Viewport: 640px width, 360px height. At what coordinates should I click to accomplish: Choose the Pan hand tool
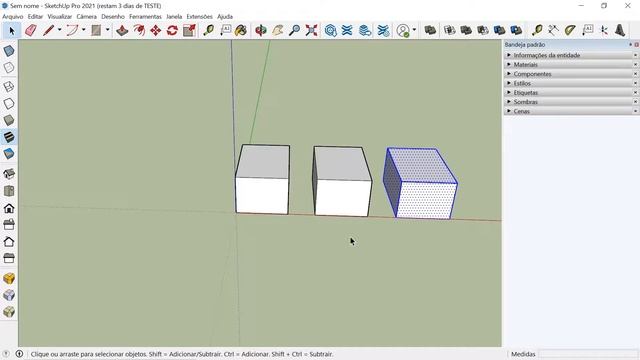click(278, 31)
